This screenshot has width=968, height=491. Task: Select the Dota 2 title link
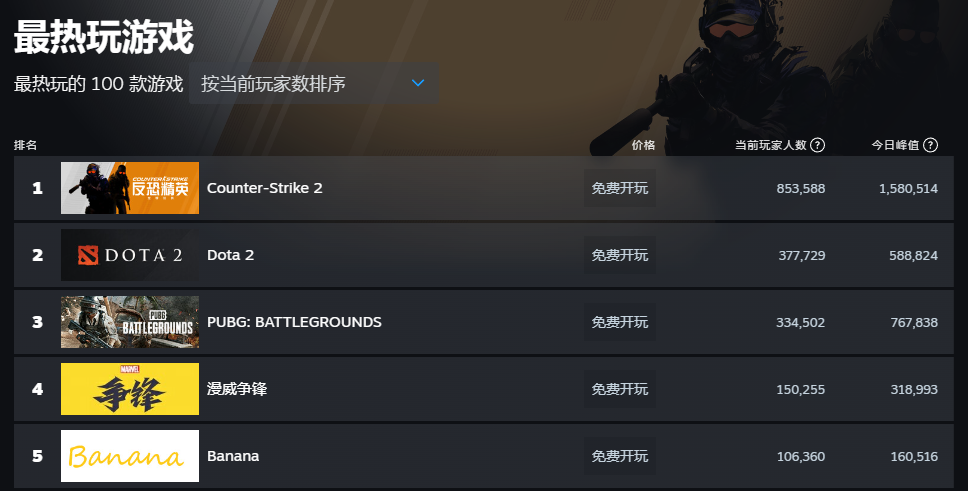tap(230, 255)
